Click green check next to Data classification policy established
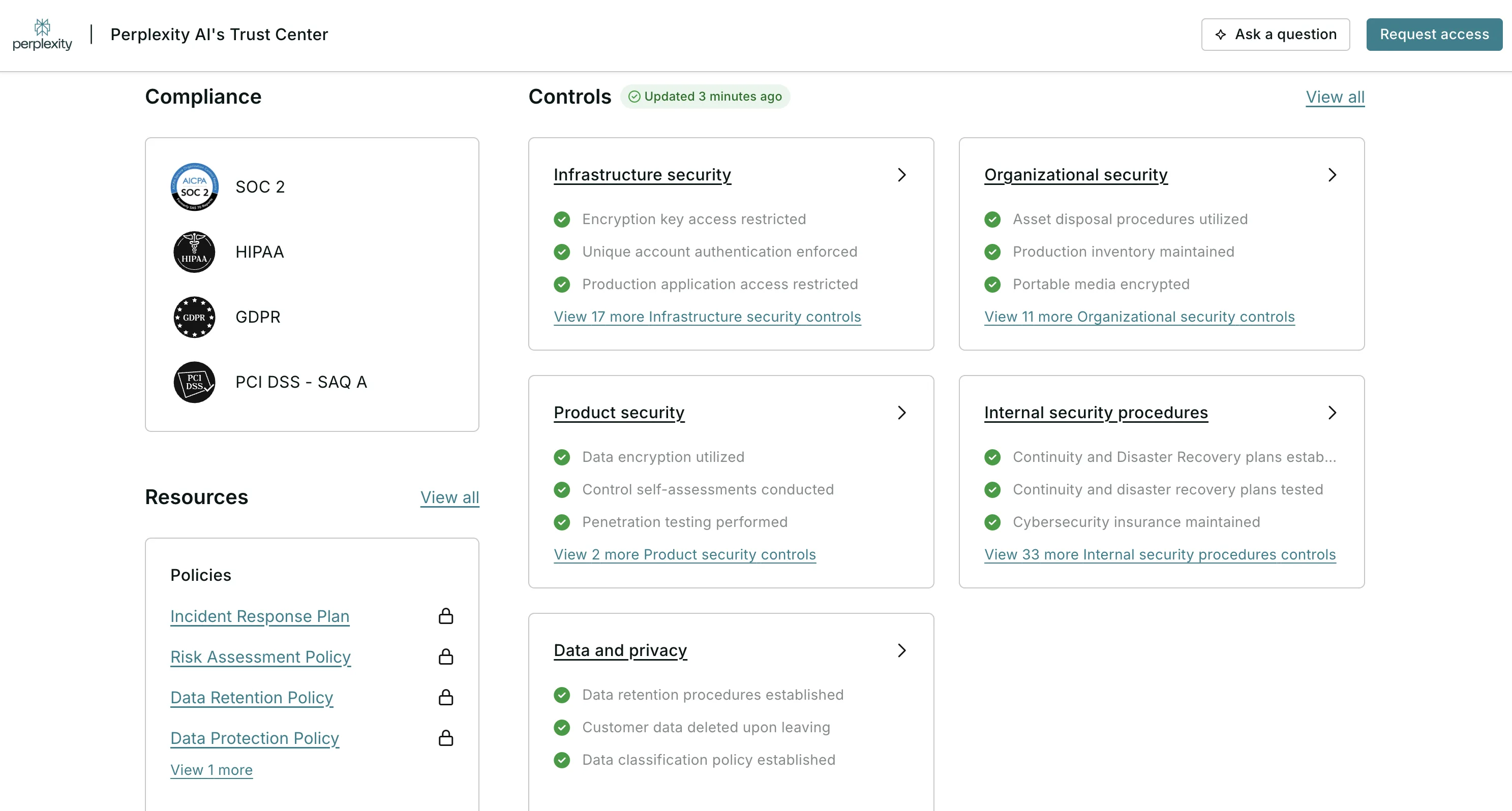The width and height of the screenshot is (1512, 811). coord(562,760)
